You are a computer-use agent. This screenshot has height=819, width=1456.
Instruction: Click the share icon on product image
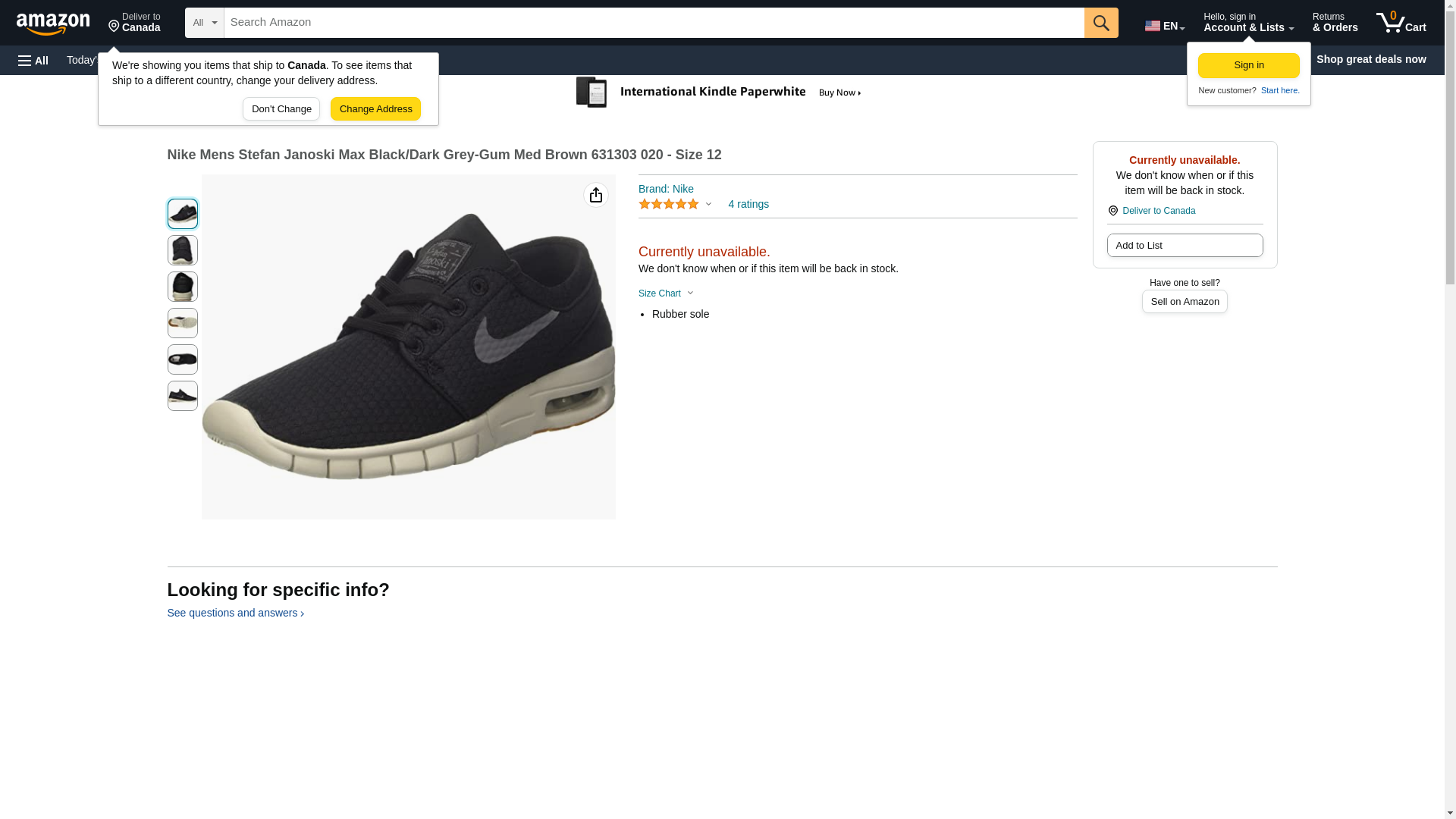(595, 196)
